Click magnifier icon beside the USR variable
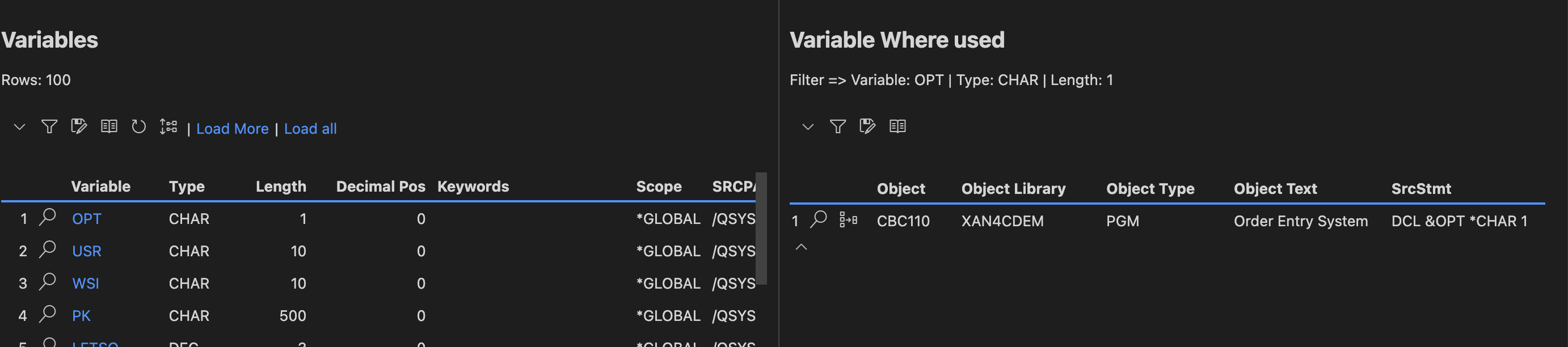The height and width of the screenshot is (347, 1568). pyautogui.click(x=48, y=249)
